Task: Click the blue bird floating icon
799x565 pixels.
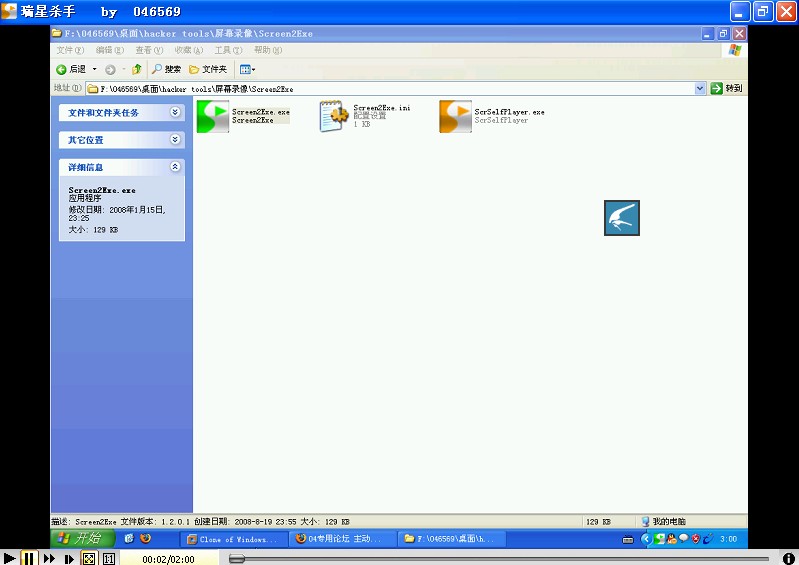Action: (x=622, y=218)
